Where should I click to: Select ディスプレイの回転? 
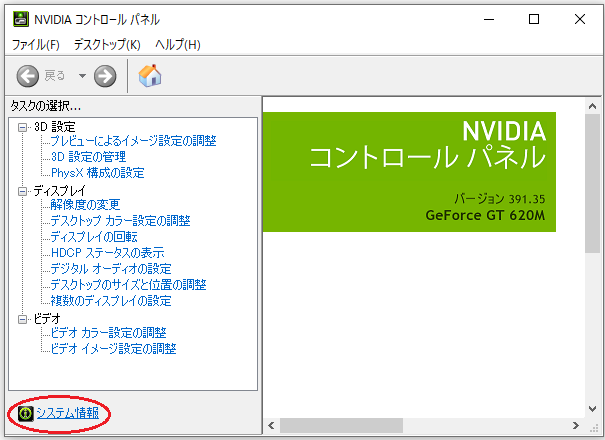coord(94,237)
